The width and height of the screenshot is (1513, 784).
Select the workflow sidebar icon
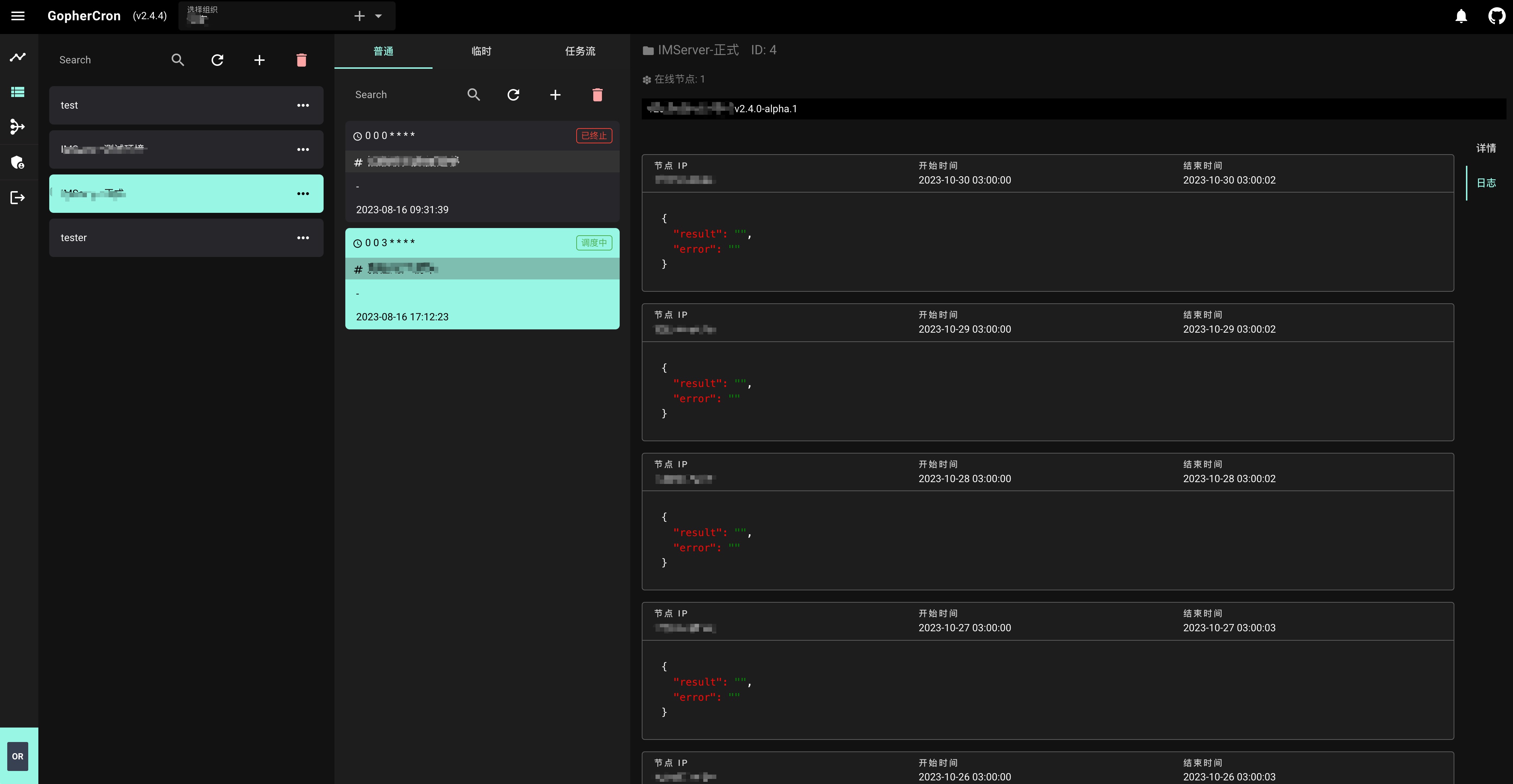(x=18, y=127)
